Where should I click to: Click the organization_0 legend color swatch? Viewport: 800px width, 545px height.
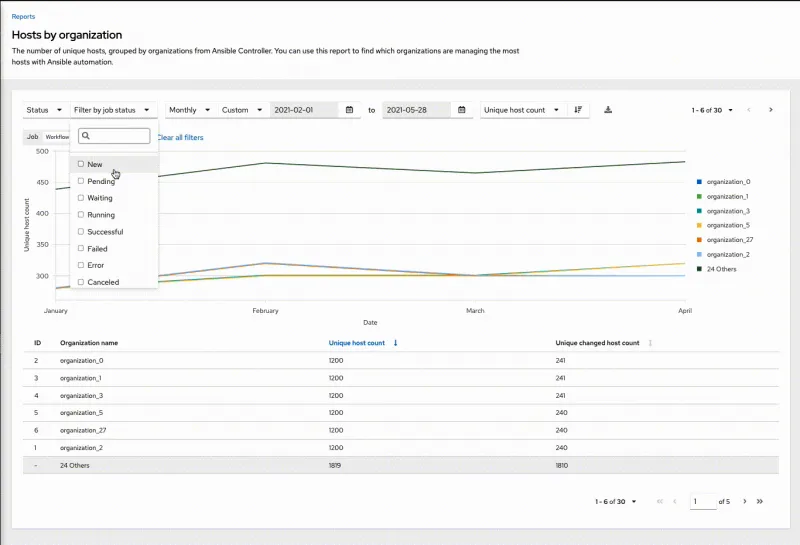[x=698, y=182]
